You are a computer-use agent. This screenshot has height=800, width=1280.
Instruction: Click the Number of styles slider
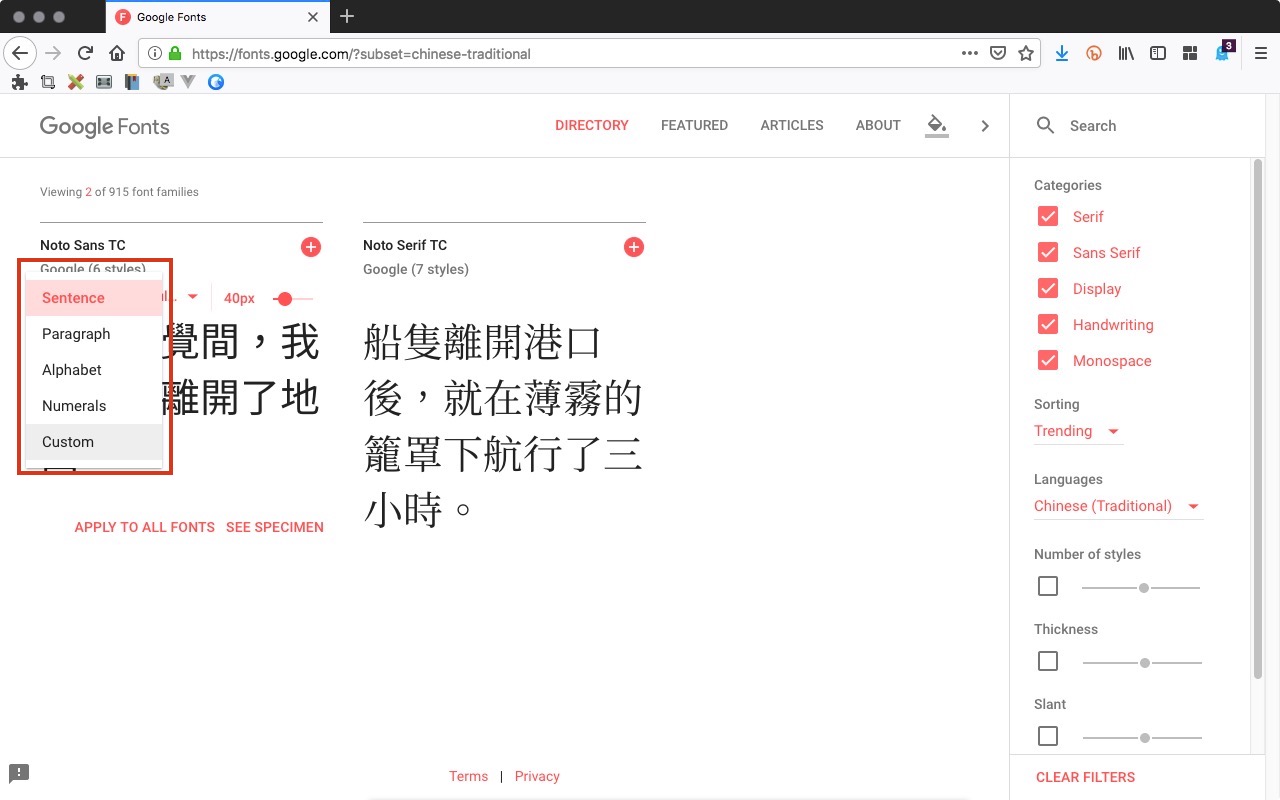[x=1141, y=588]
